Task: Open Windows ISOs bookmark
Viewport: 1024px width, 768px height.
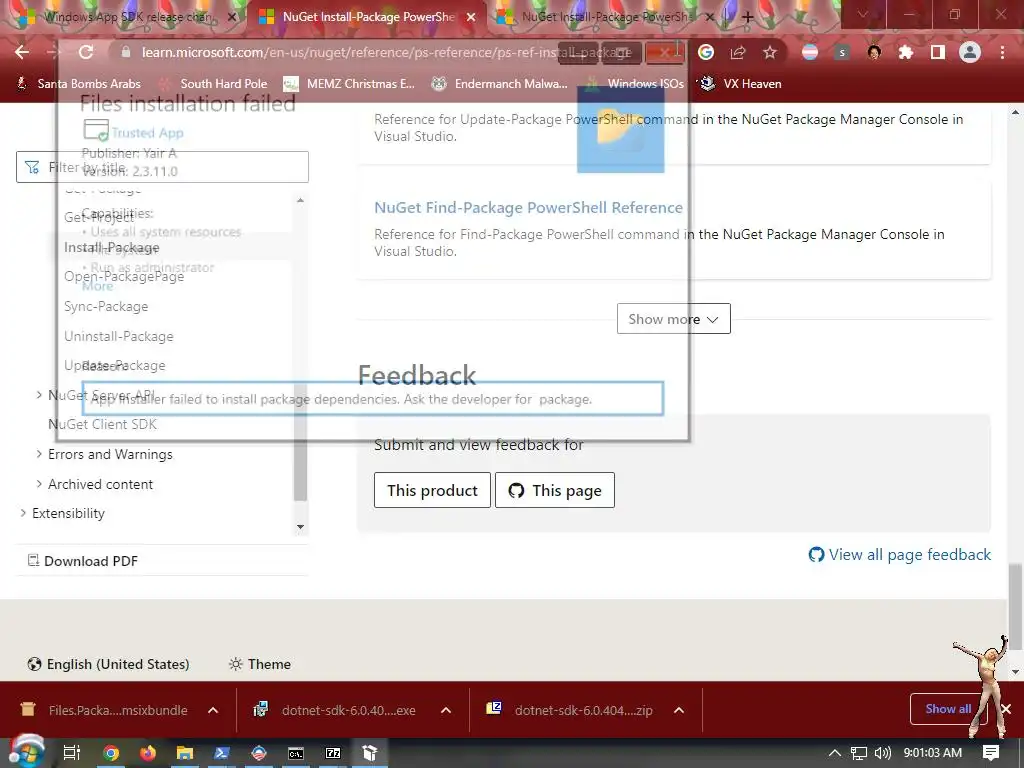Action: pyautogui.click(x=634, y=84)
